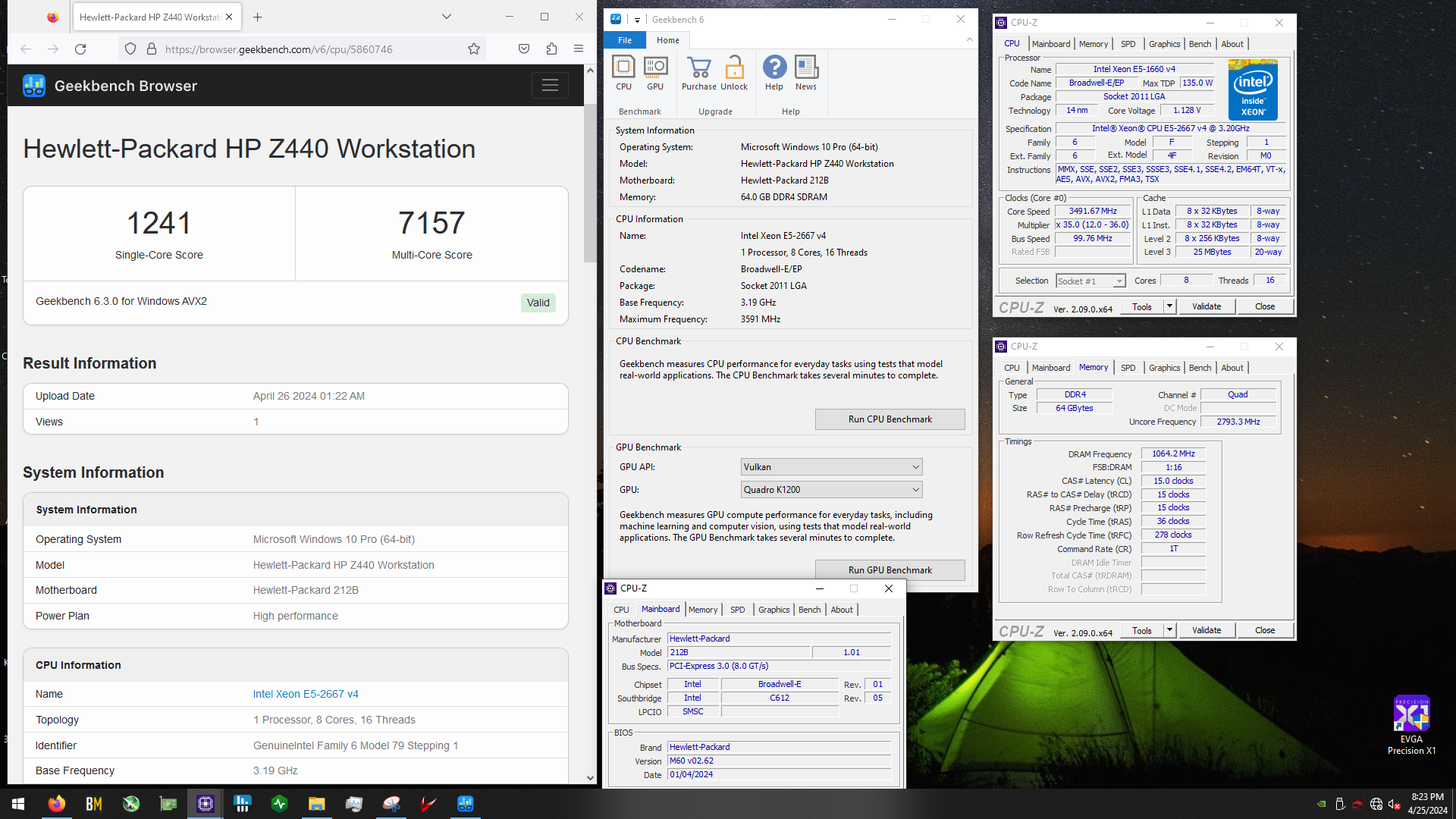Click the Geekbench Browser logo
1456x819 pixels.
[34, 86]
